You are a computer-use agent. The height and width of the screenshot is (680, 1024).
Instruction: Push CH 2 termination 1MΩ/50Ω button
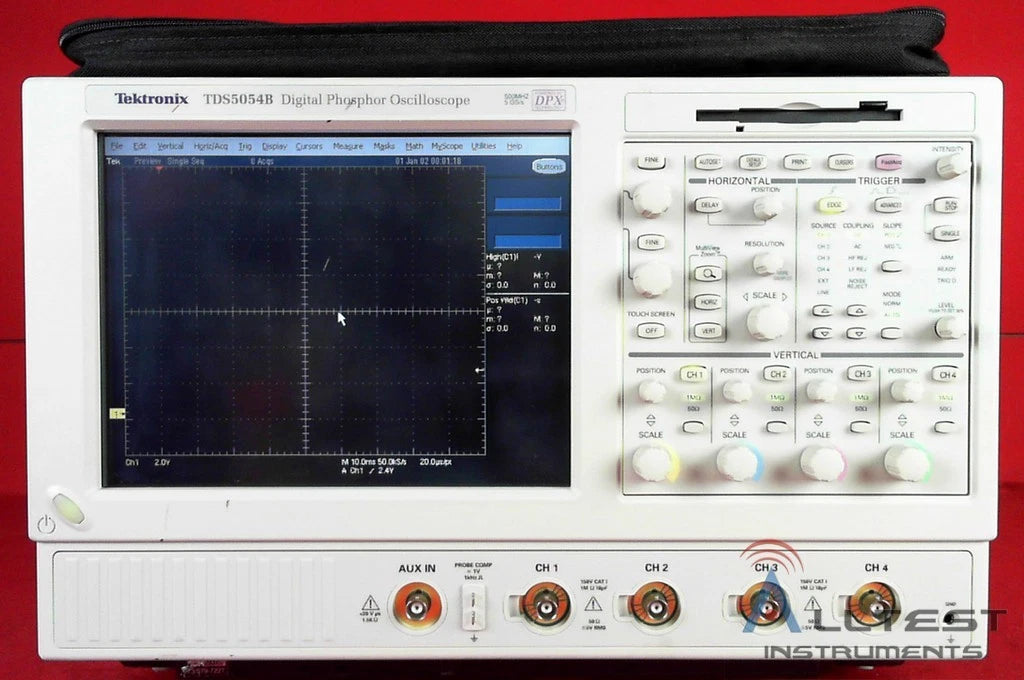coord(776,427)
